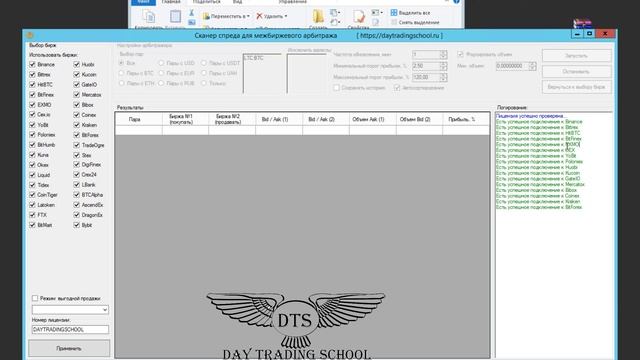Uncheck the Binance exchange
The height and width of the screenshot is (360, 640).
[32, 64]
